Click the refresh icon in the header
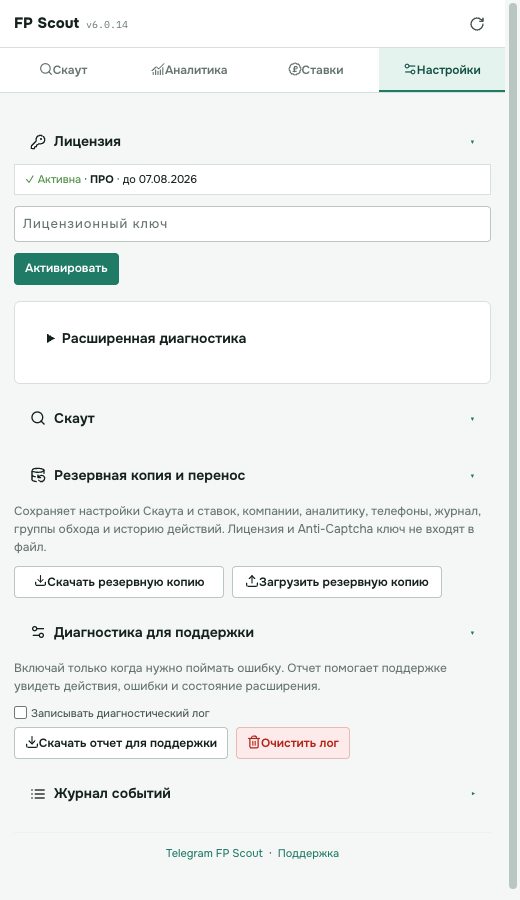520x900 pixels. click(477, 24)
